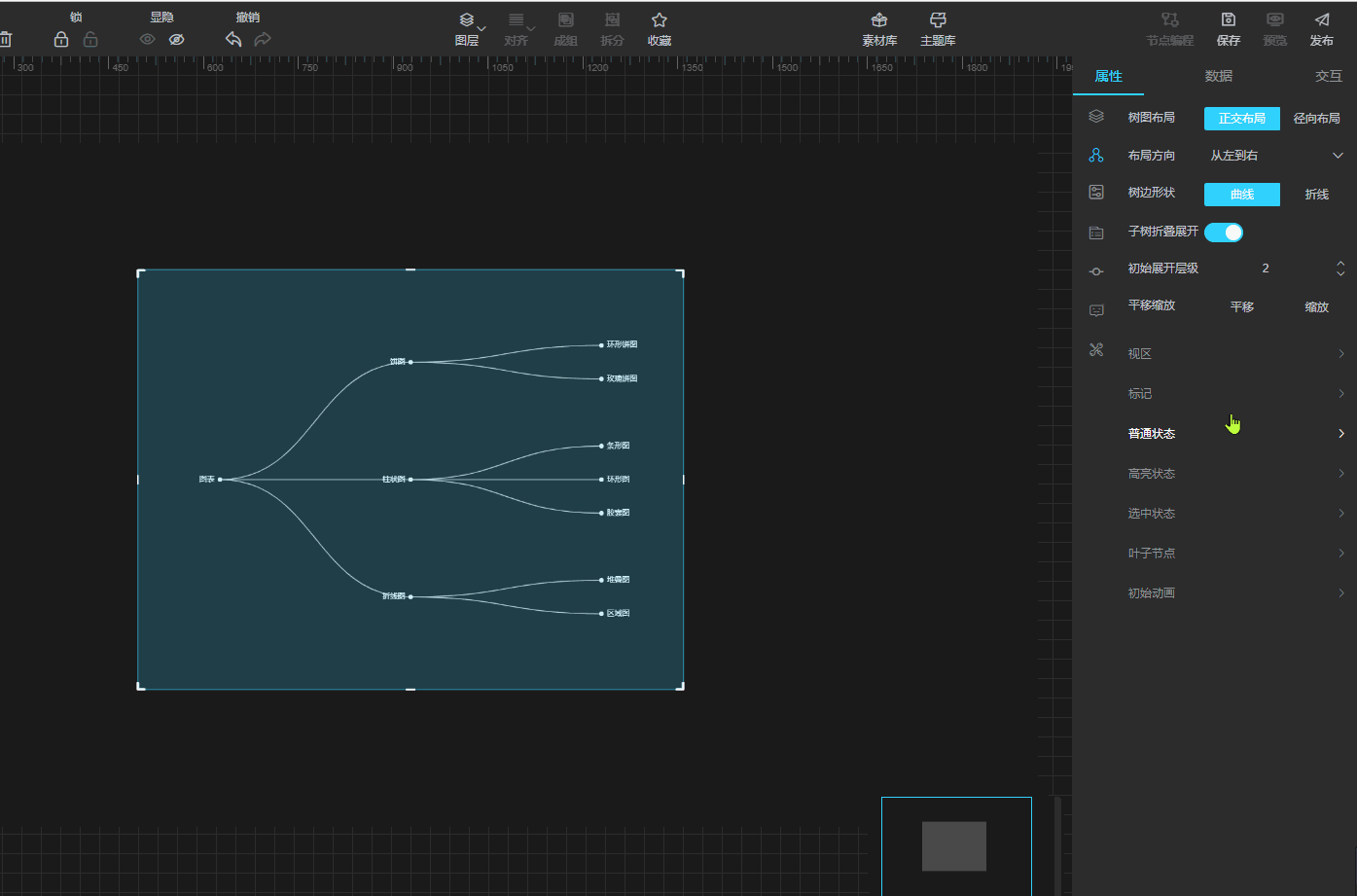Open the 布局方向 direction dropdown
1357x896 pixels.
point(1276,156)
